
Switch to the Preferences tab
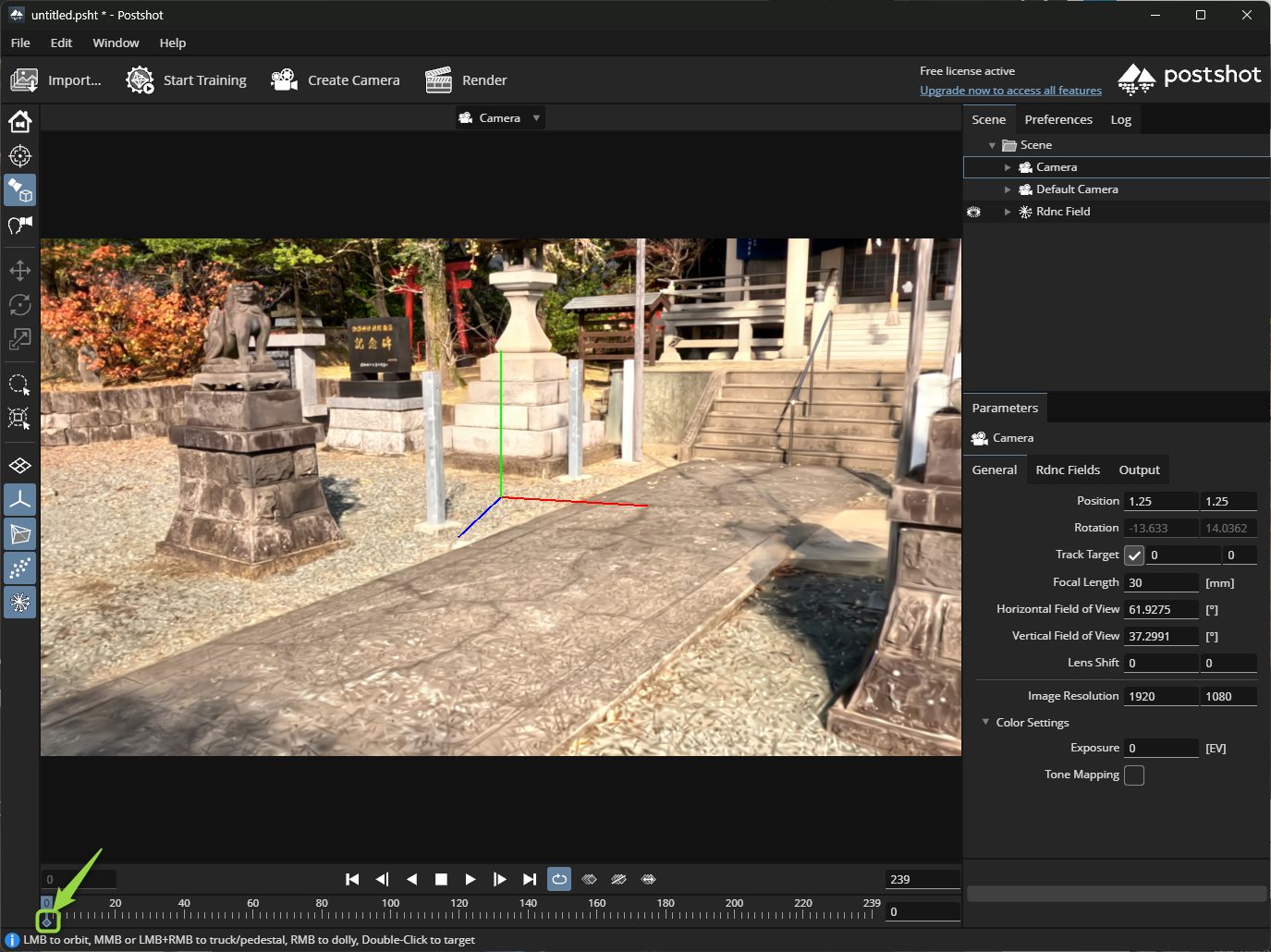pos(1057,119)
